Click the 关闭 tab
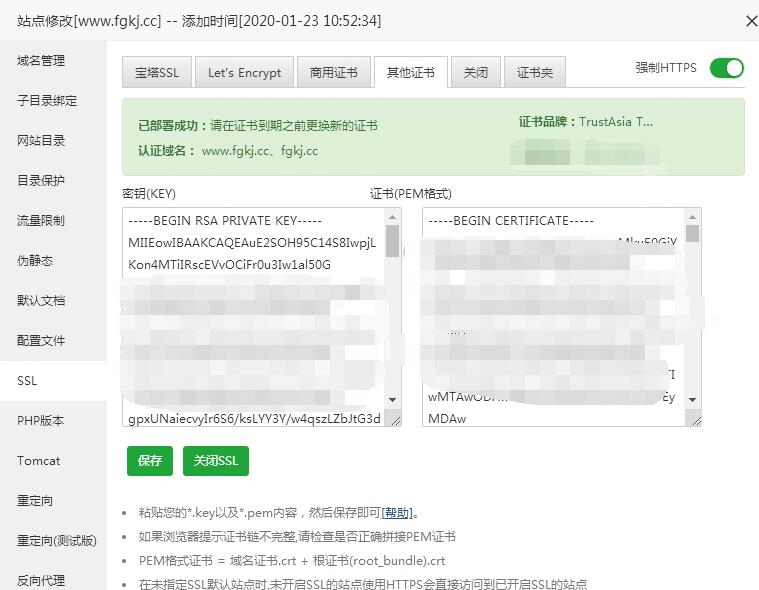 476,73
